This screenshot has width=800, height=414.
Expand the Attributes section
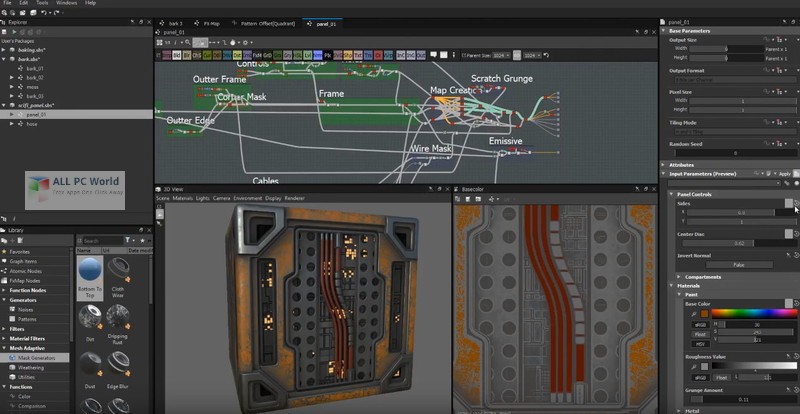coord(664,165)
